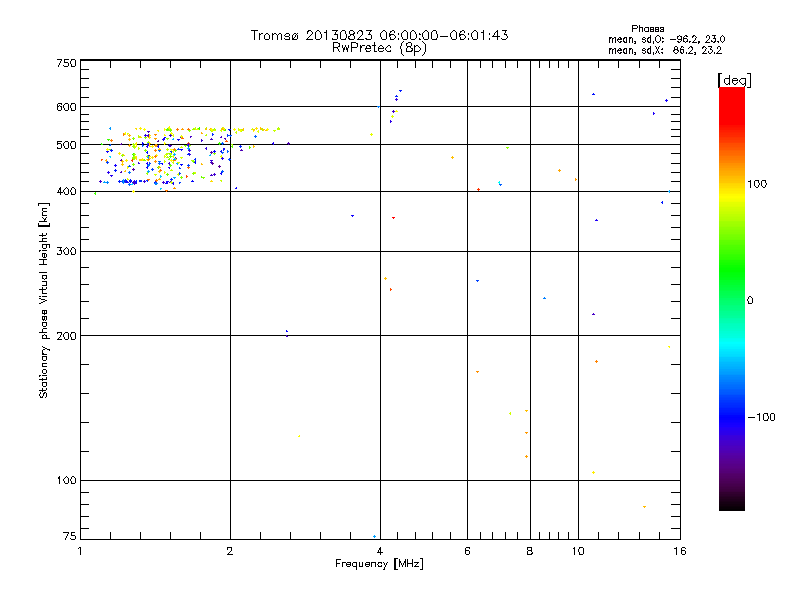This screenshot has width=800, height=600.
Task: Click the colorbar tick label '100'
Action: coord(757,184)
